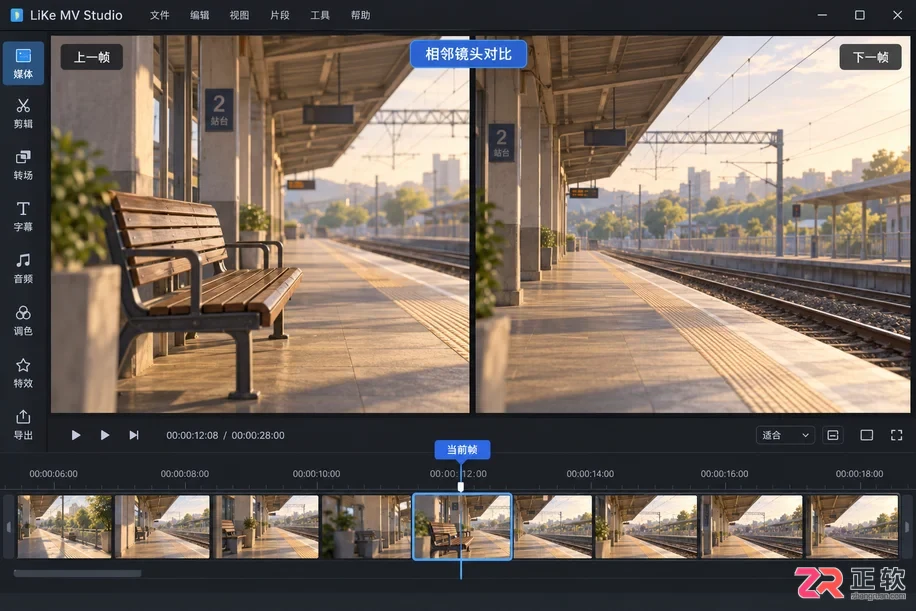Open the 文件 menu
Image resolution: width=916 pixels, height=611 pixels.
coord(159,15)
